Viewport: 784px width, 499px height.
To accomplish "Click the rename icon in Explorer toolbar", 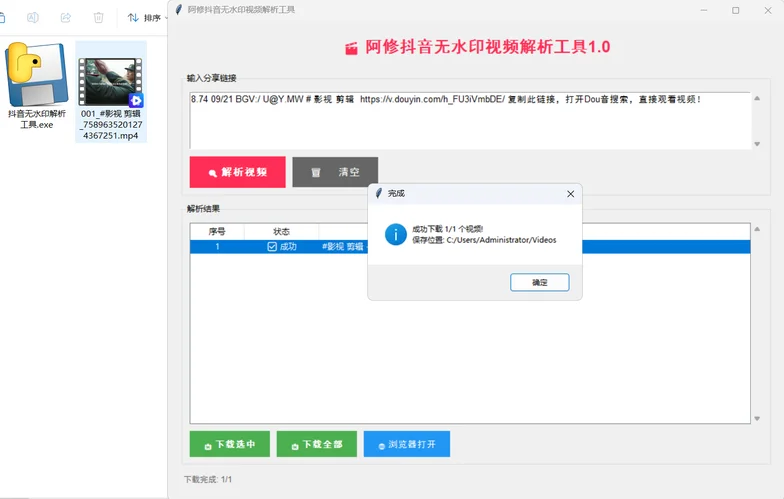I will 33,17.
